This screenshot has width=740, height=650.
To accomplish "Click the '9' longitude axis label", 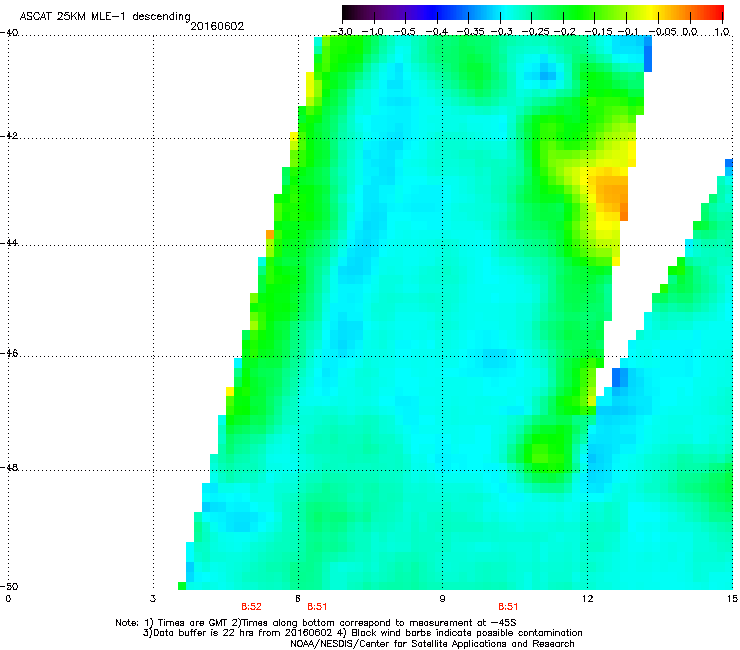I will (x=442, y=599).
